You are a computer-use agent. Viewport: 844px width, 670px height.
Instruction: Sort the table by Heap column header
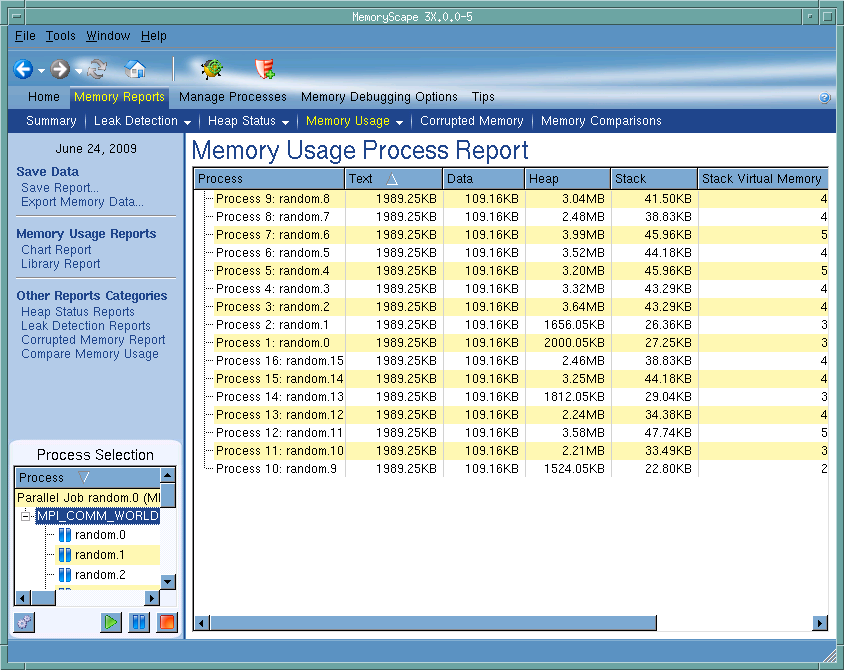pos(567,179)
